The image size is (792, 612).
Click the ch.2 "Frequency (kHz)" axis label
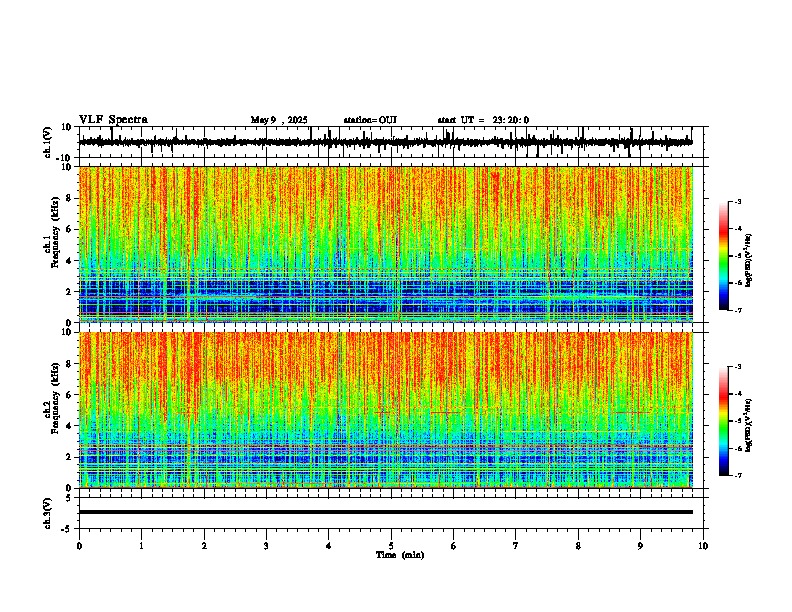(x=55, y=398)
